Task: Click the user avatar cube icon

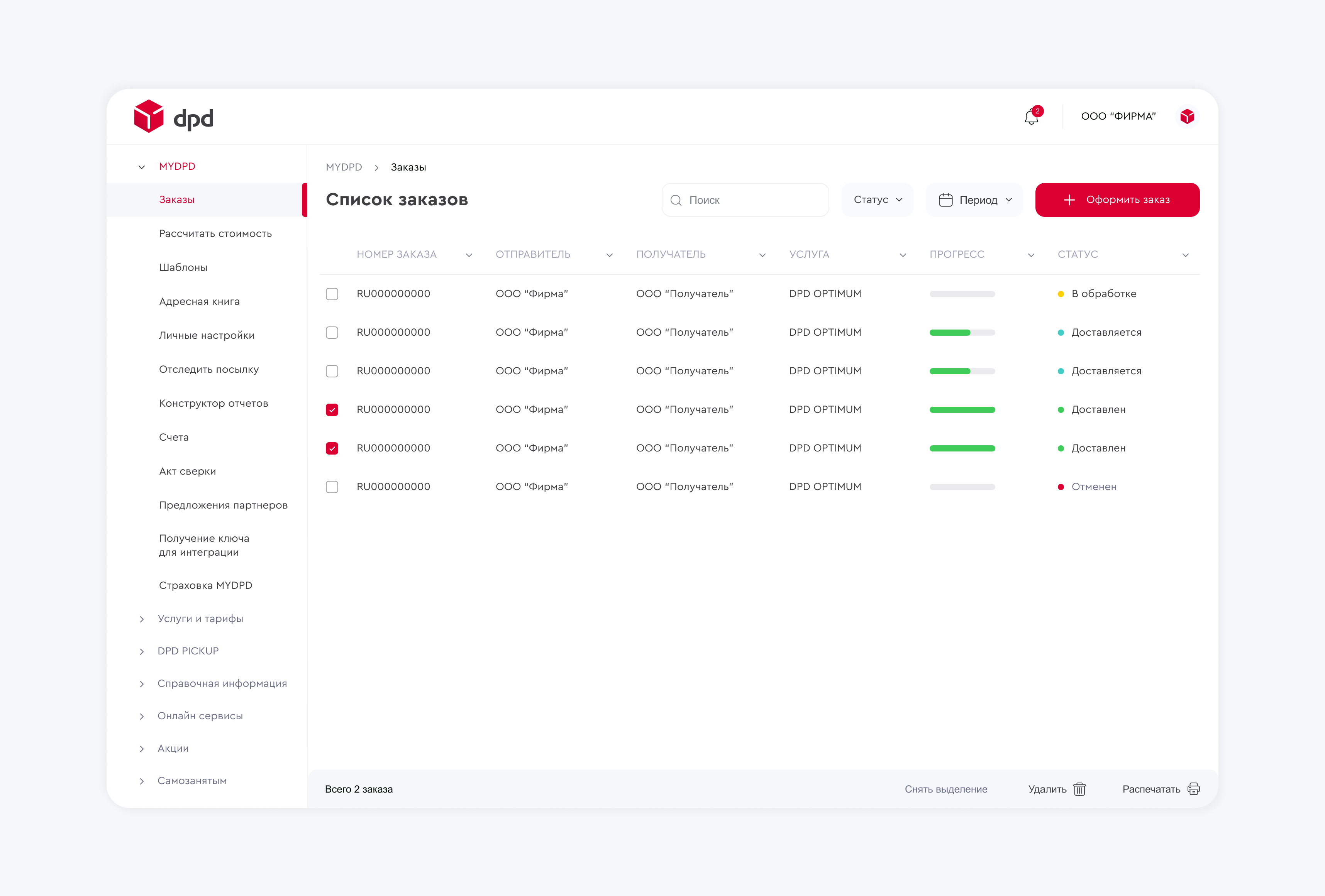Action: tap(1187, 116)
